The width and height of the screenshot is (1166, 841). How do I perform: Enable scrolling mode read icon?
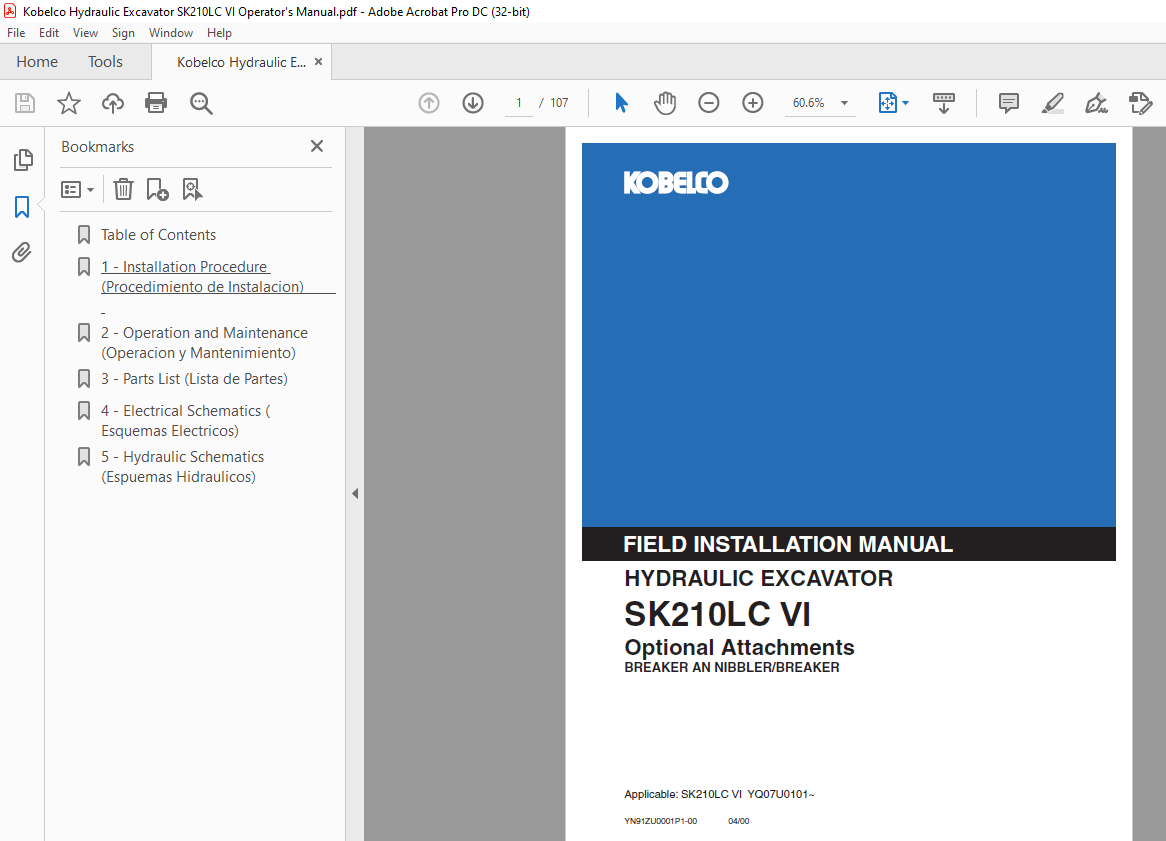click(x=944, y=103)
